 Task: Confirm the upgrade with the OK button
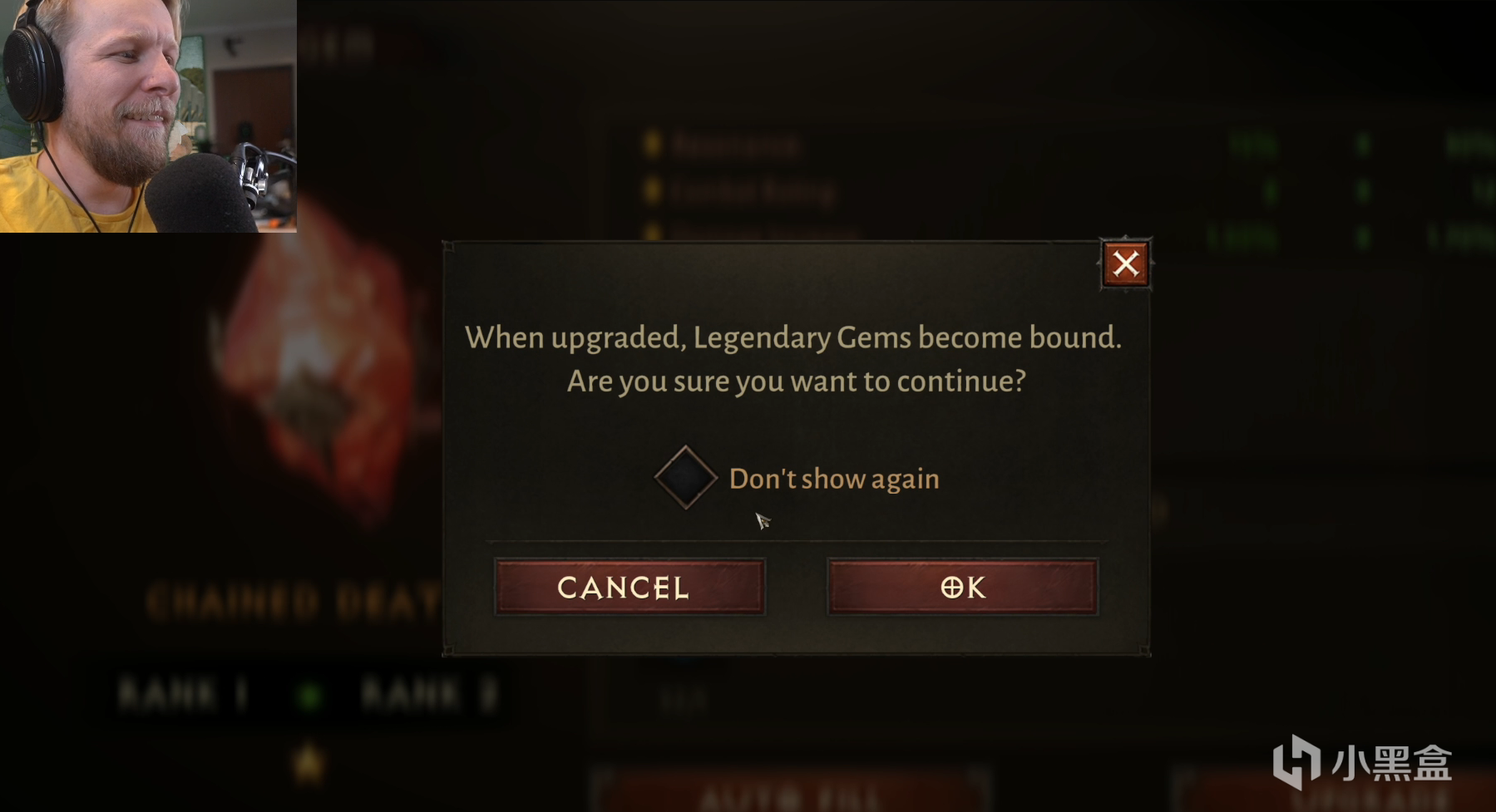(963, 587)
